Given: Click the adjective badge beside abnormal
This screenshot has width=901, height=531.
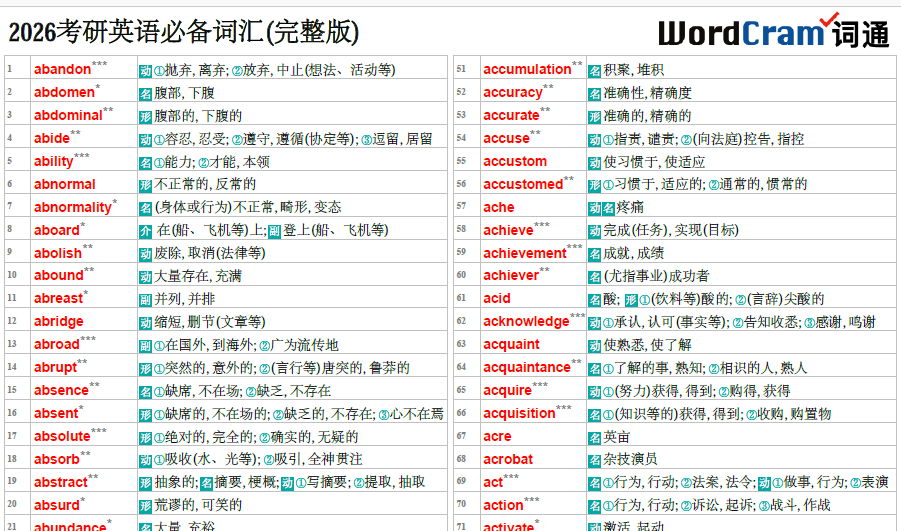Looking at the screenshot, I should point(145,184).
